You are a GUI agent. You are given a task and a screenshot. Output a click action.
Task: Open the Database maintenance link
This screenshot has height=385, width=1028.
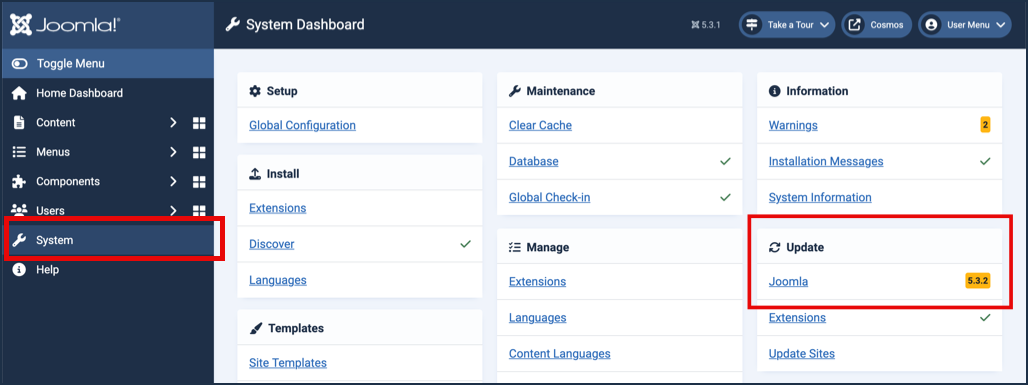[x=534, y=161]
